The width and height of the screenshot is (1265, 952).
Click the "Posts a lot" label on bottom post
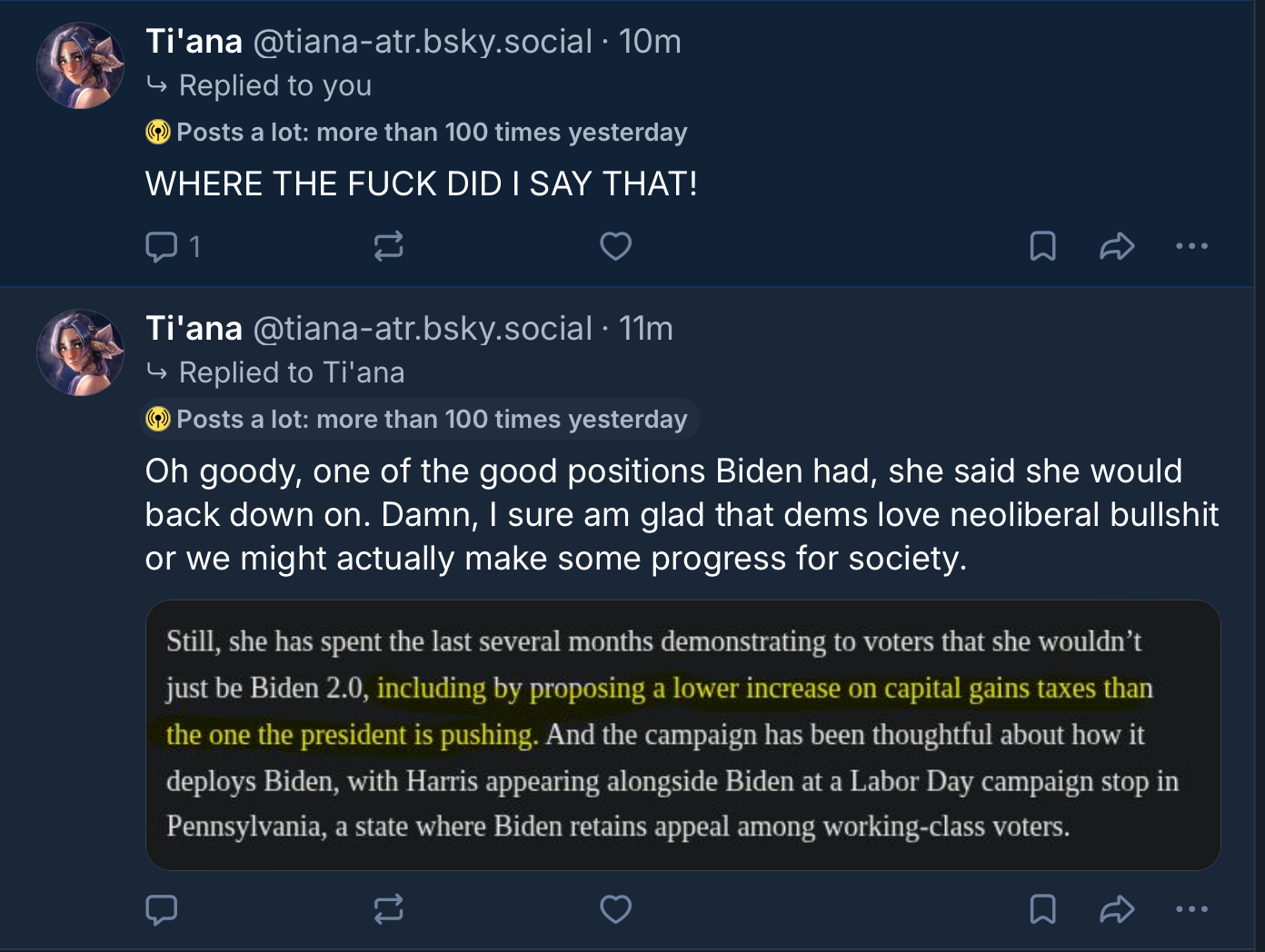(419, 419)
